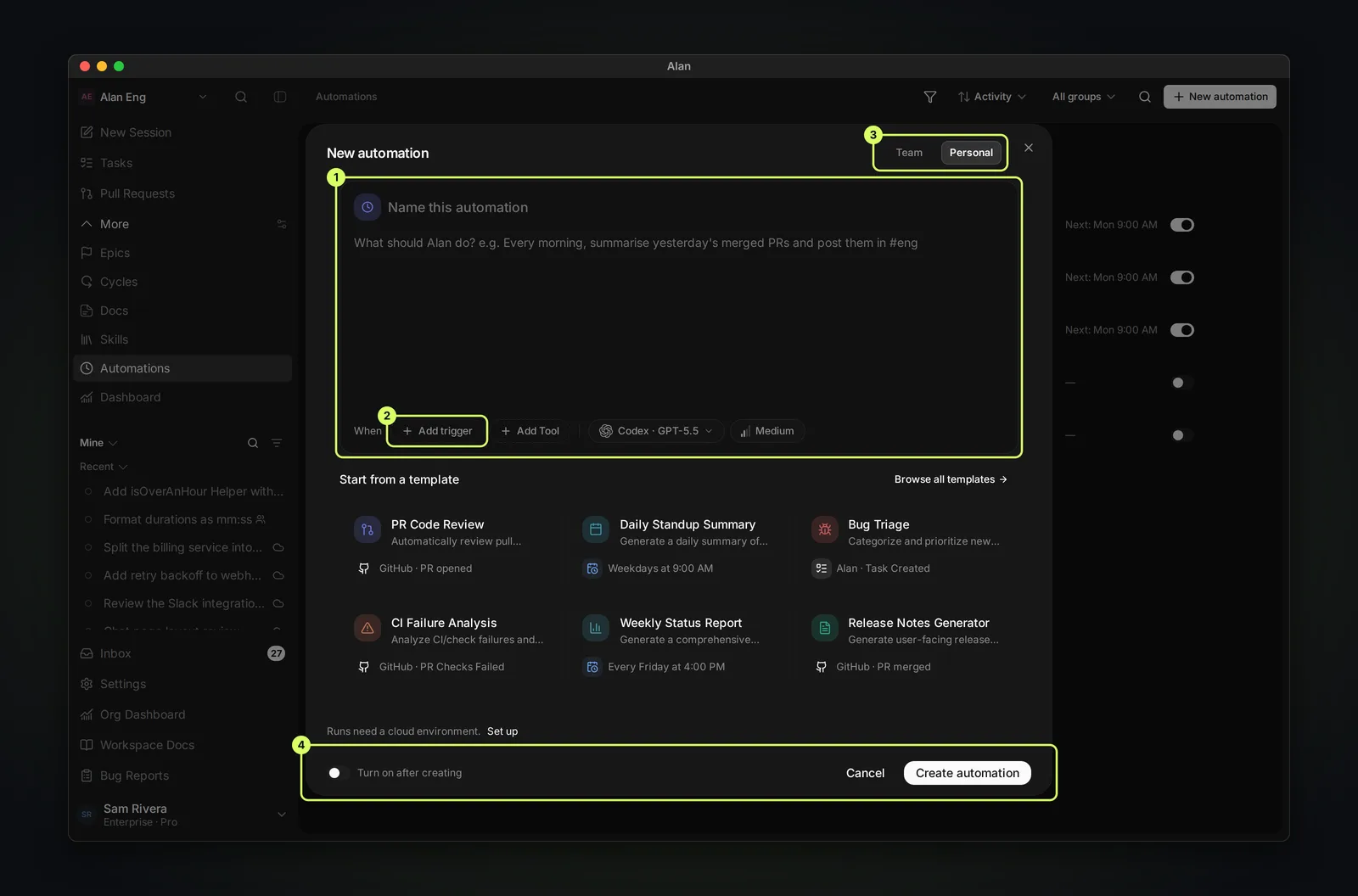The height and width of the screenshot is (896, 1358).
Task: Select the Personal tab
Action: (971, 153)
